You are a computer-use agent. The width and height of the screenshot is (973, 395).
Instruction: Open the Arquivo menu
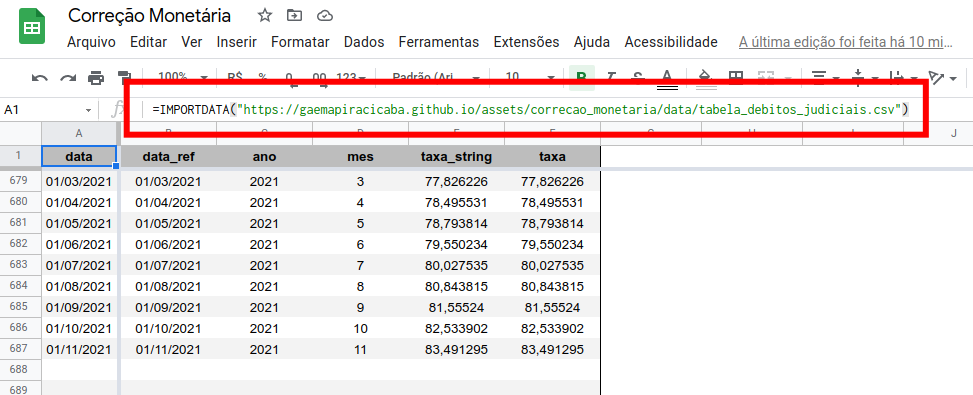pyautogui.click(x=91, y=42)
